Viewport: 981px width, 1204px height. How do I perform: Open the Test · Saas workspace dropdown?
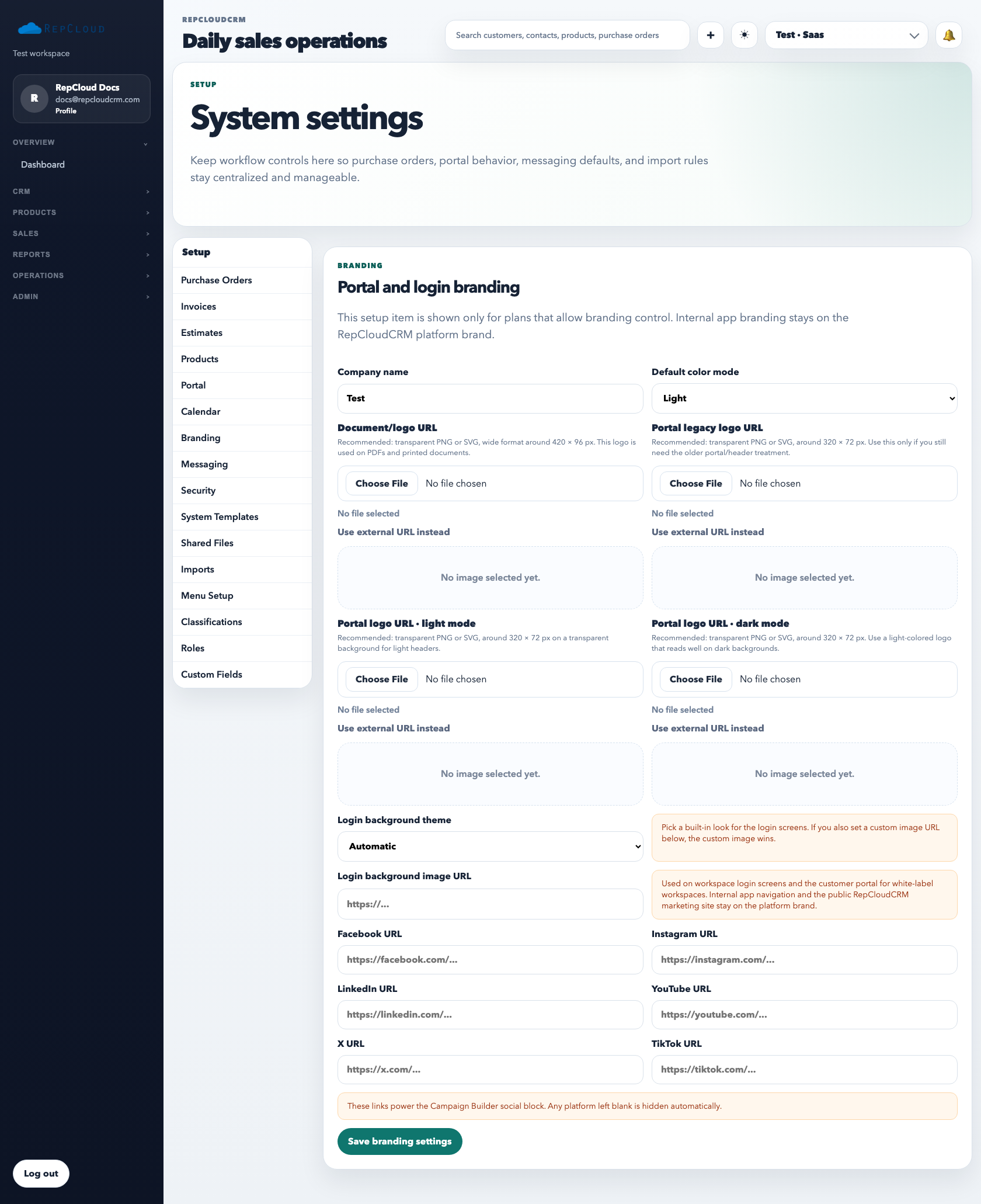coord(847,35)
